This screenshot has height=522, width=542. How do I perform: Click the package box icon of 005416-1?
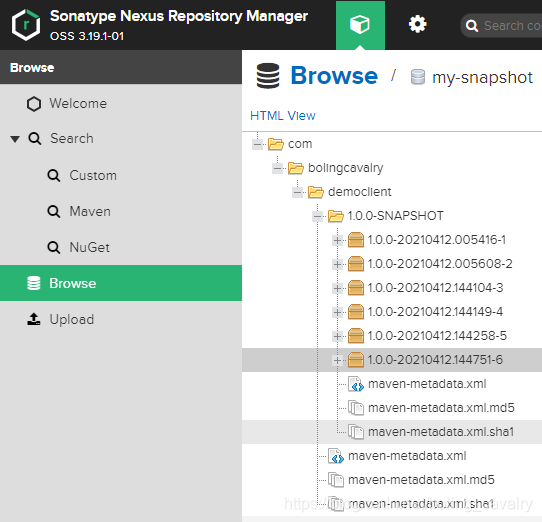[356, 240]
